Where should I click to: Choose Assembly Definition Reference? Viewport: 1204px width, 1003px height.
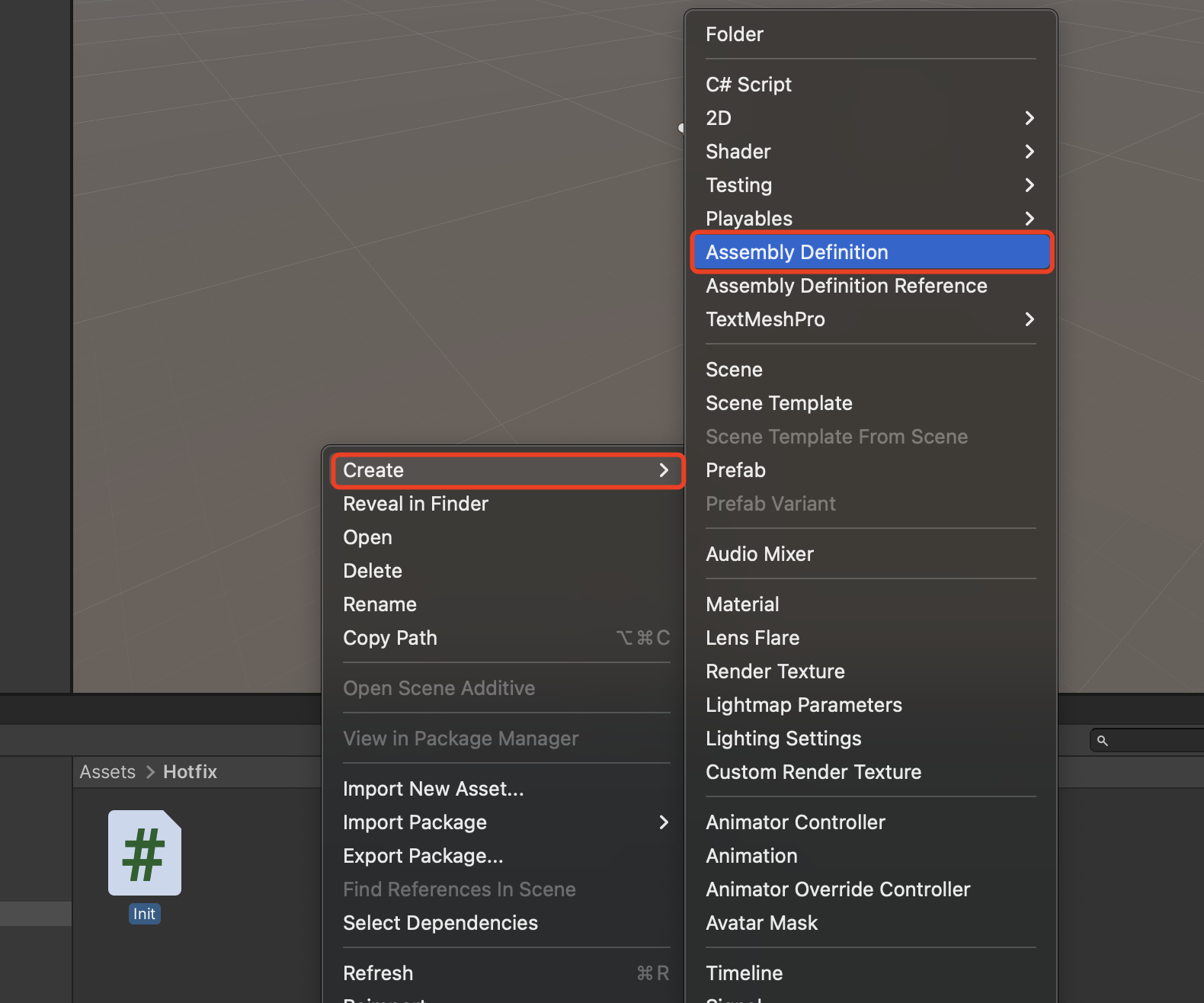pyautogui.click(x=871, y=286)
